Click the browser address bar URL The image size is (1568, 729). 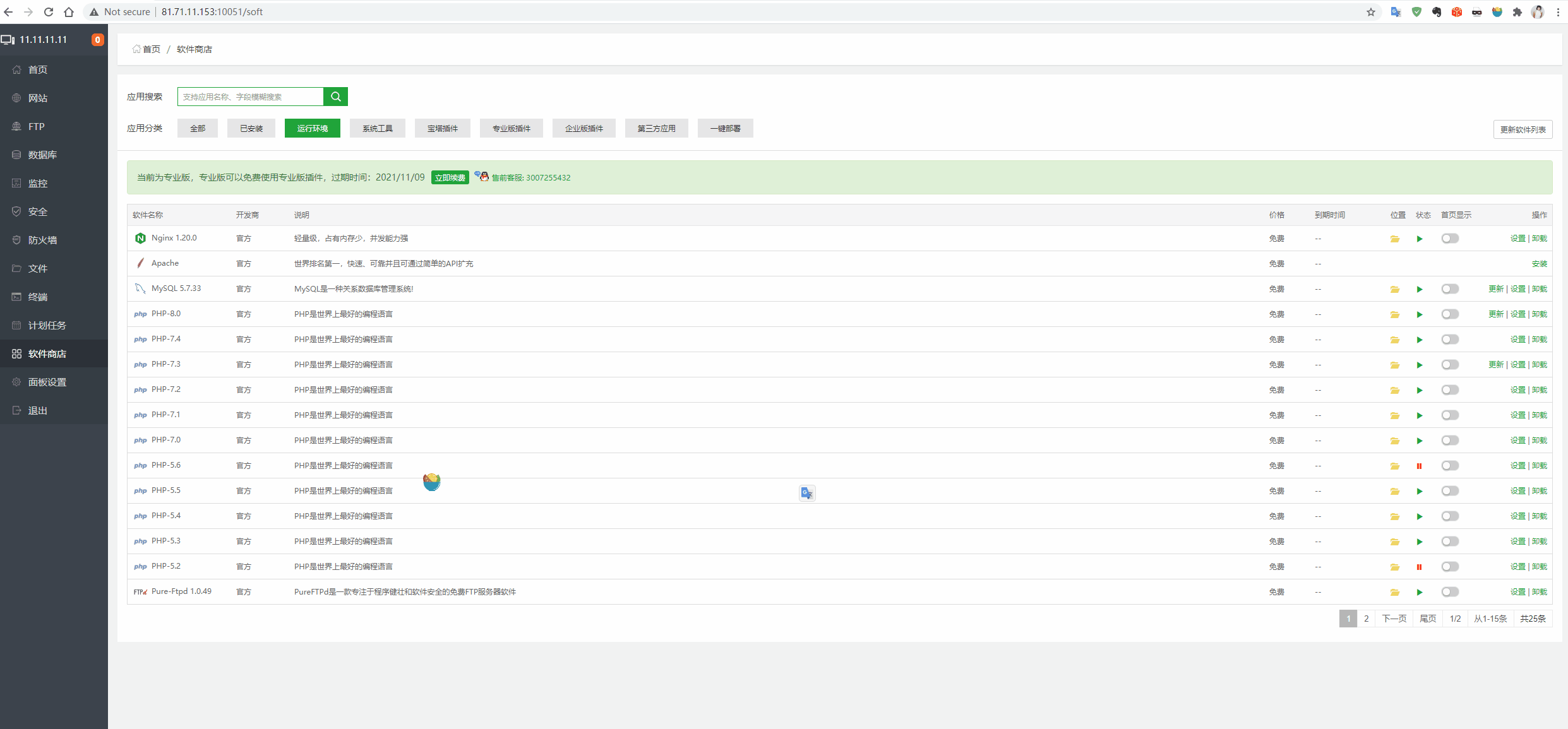212,12
